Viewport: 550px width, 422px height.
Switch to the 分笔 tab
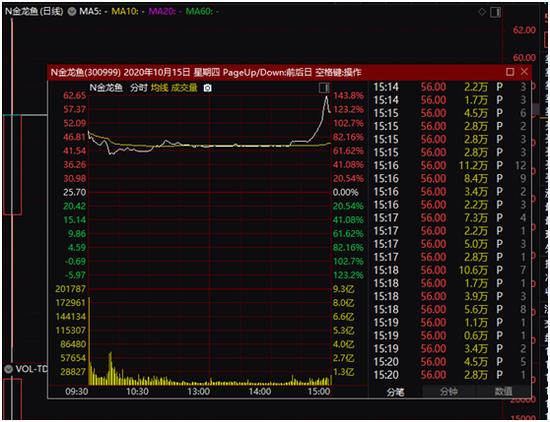click(396, 392)
